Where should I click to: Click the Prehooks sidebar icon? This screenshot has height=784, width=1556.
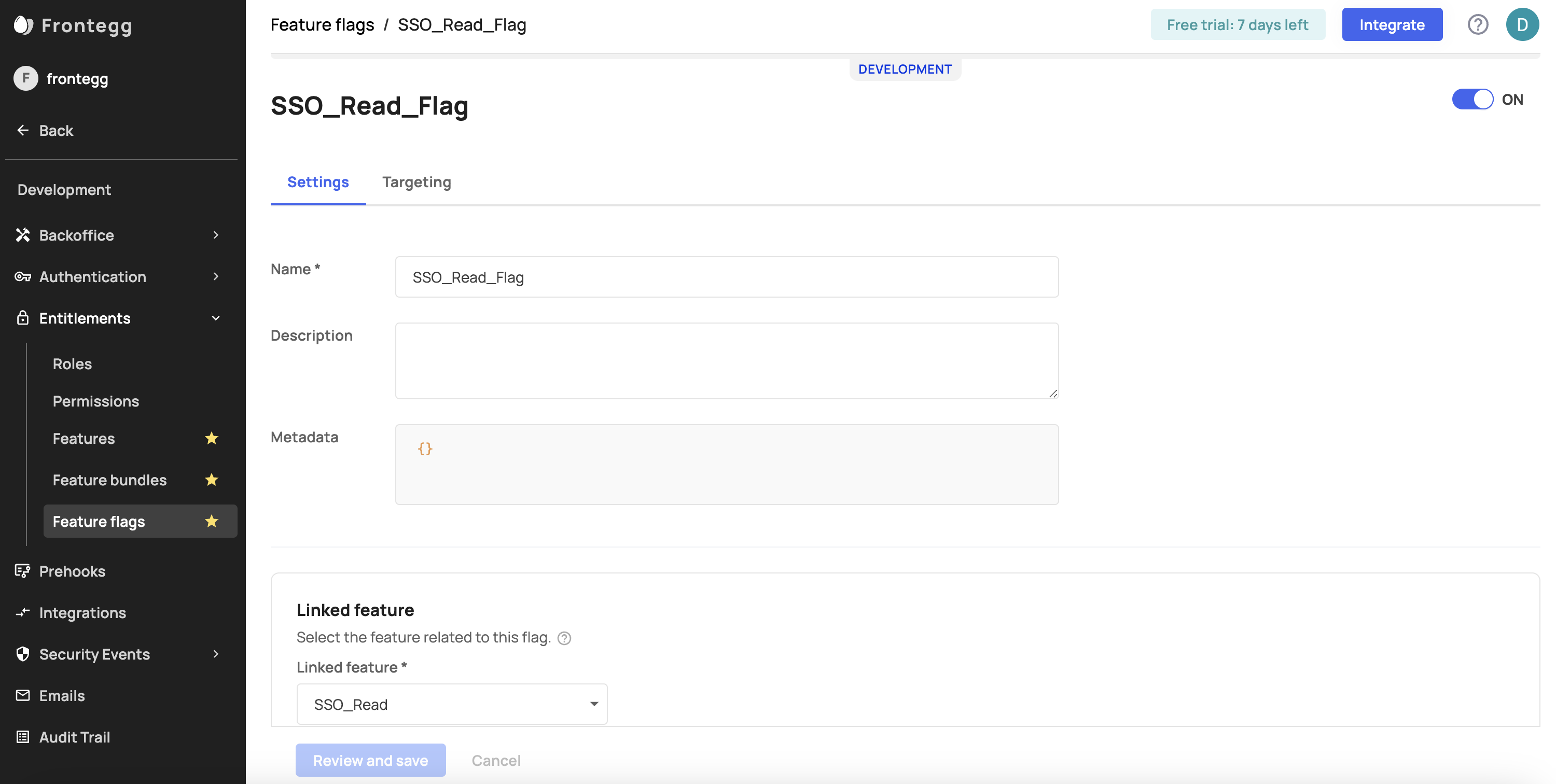coord(23,571)
